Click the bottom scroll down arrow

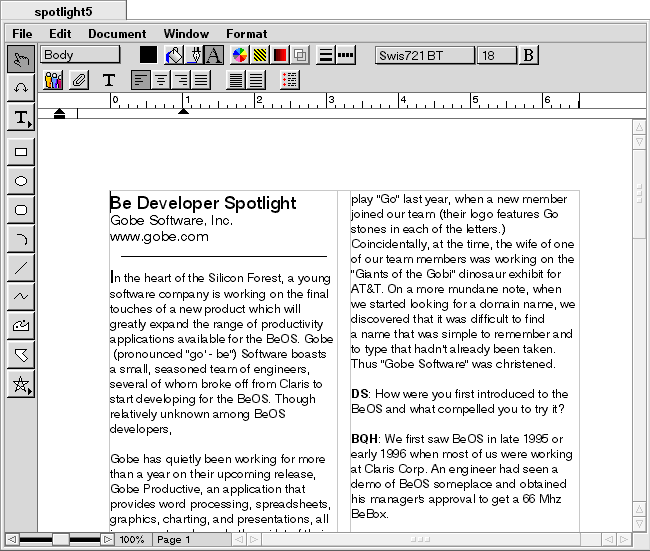pos(639,524)
